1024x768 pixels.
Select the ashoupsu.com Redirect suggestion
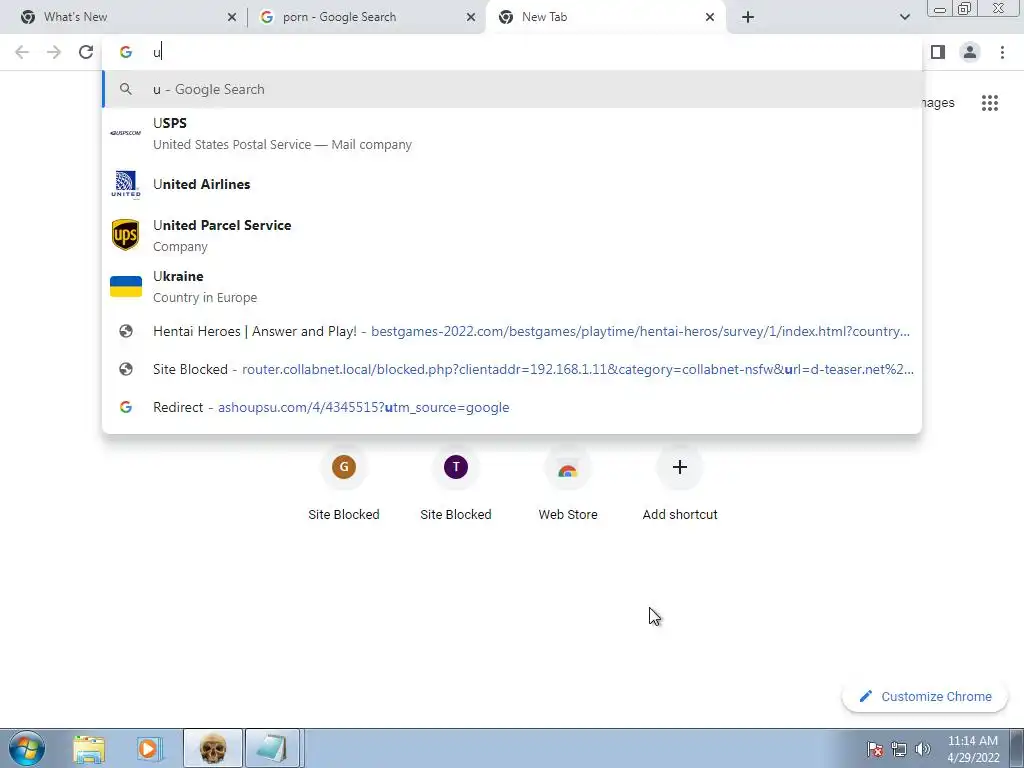512,407
